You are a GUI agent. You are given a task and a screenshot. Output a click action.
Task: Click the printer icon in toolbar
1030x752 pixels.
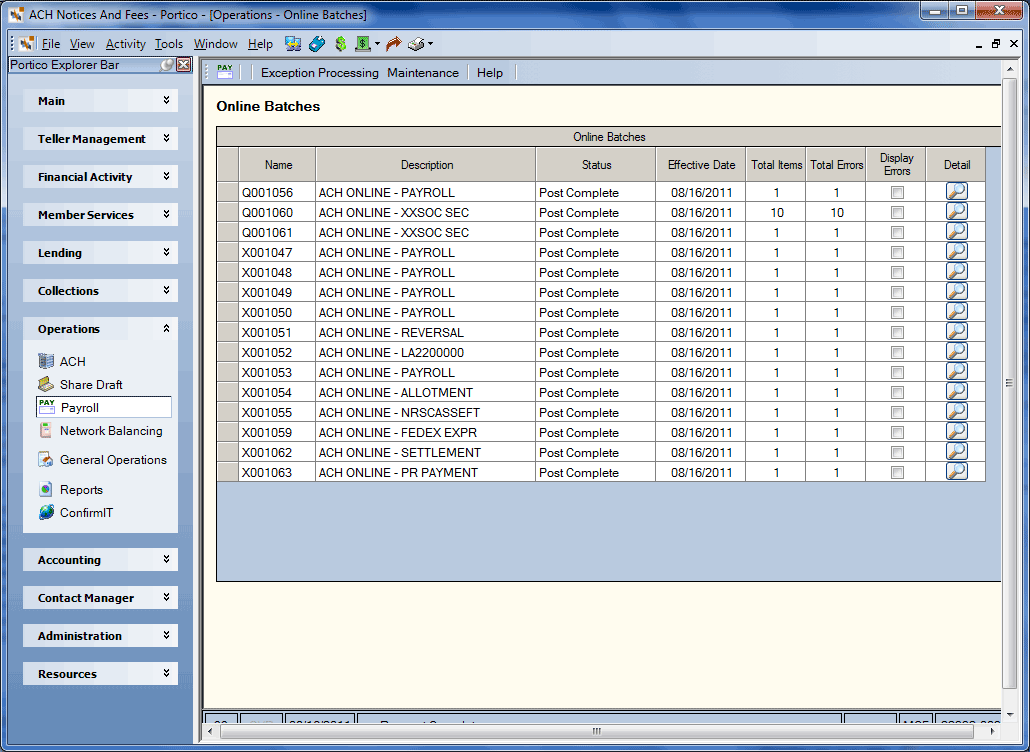coord(416,44)
